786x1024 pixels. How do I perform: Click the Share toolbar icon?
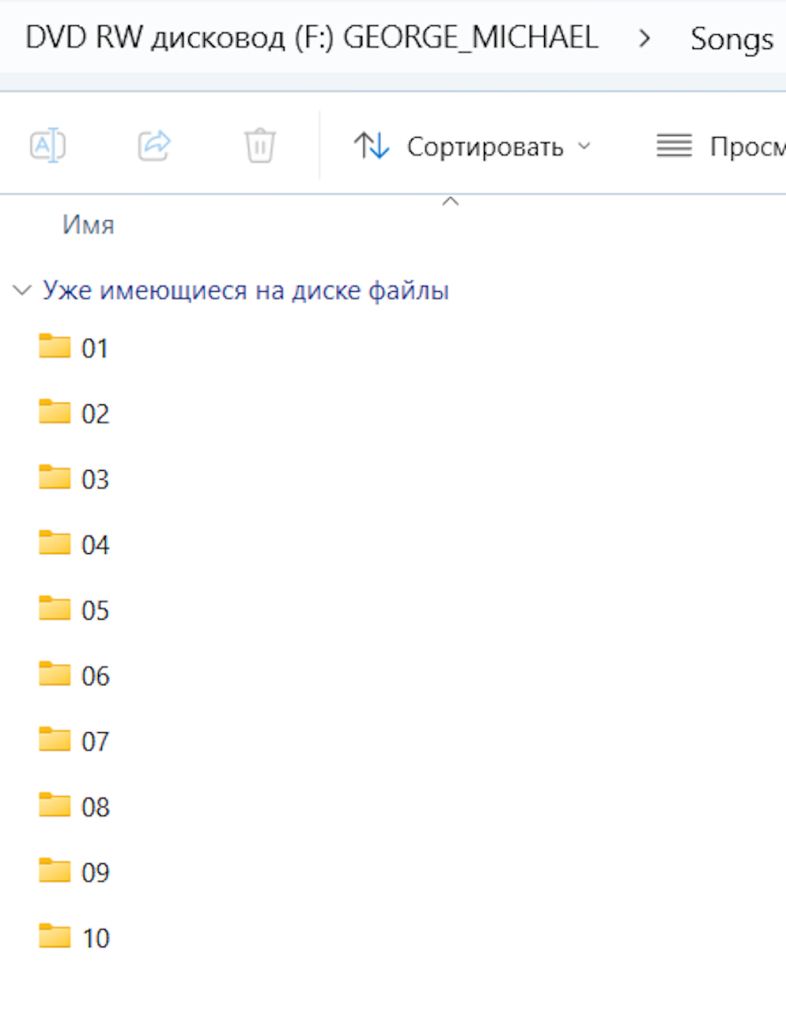tap(154, 145)
